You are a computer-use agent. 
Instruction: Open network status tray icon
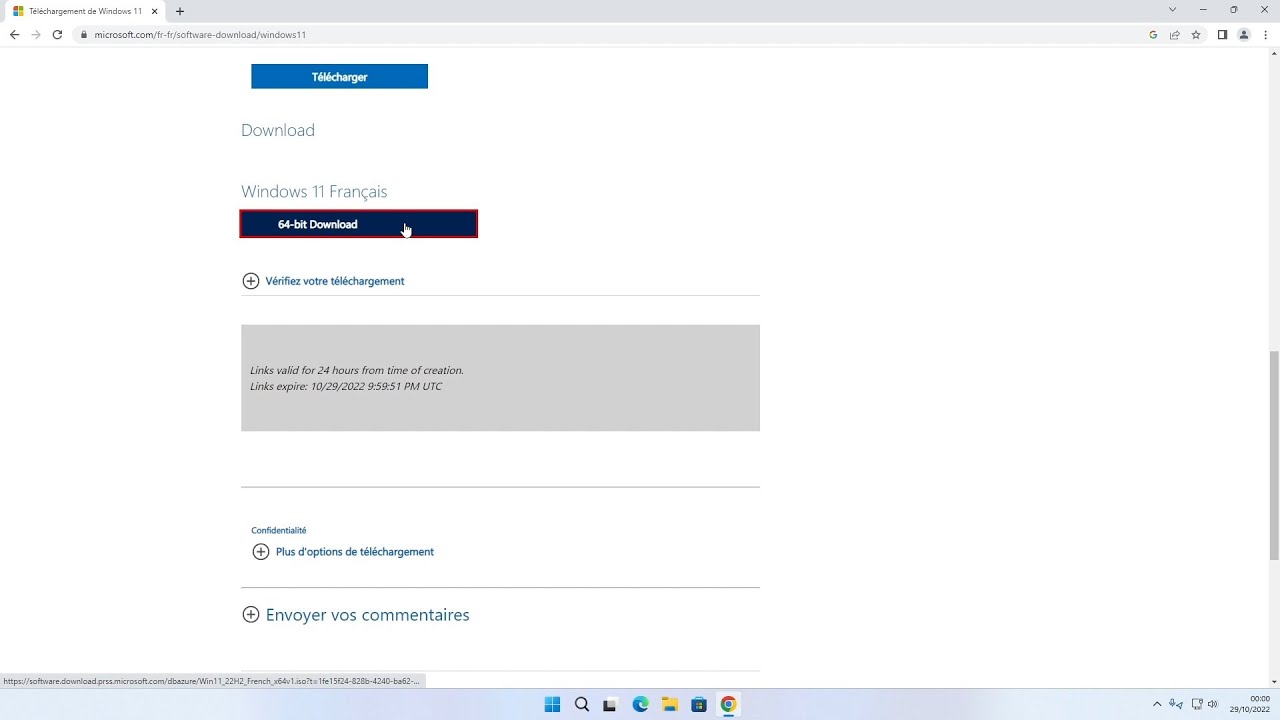1197,704
